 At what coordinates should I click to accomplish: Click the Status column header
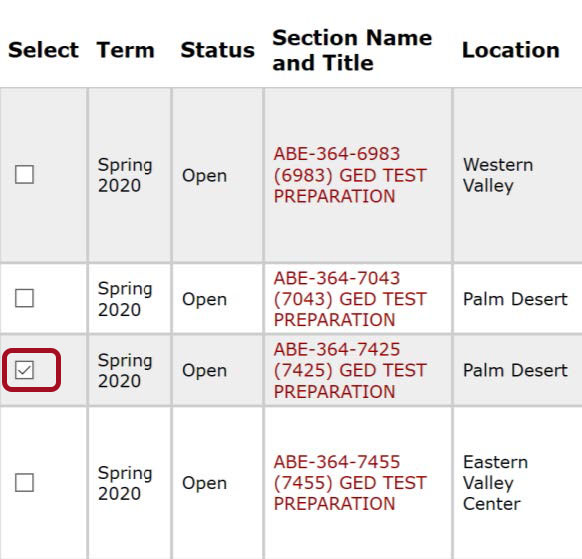click(218, 50)
